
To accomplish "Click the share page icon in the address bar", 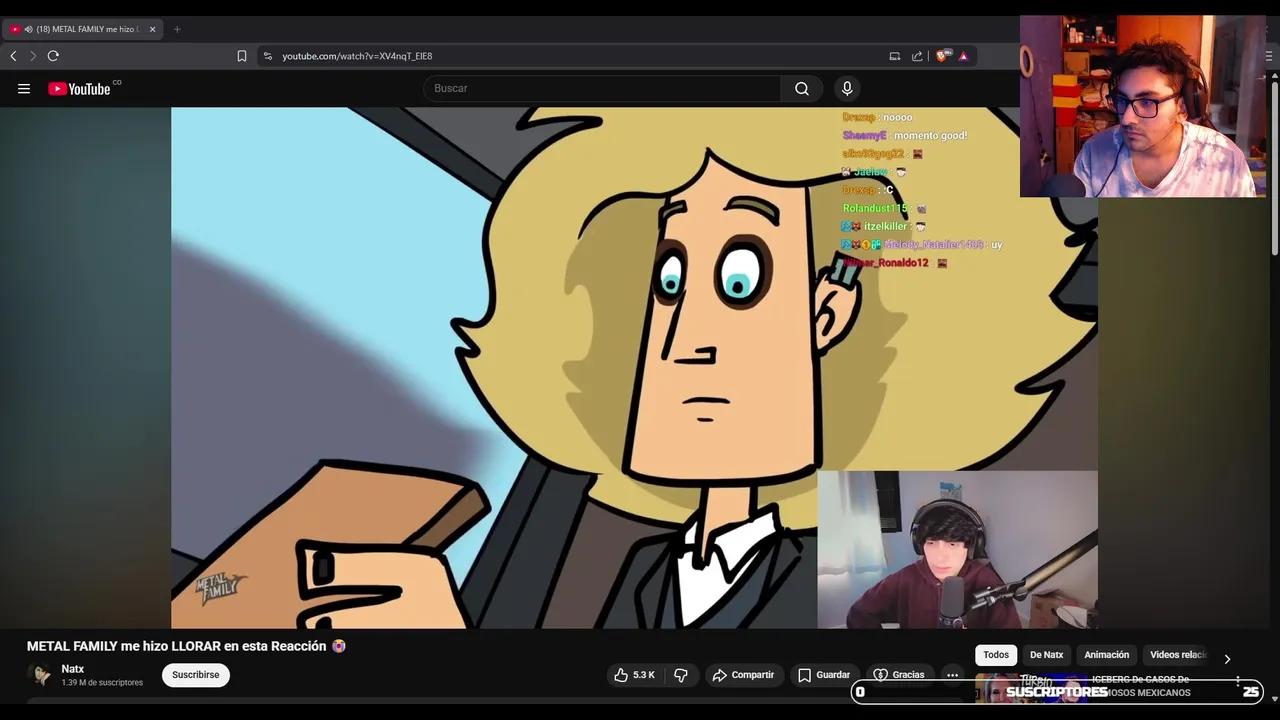I will click(917, 56).
